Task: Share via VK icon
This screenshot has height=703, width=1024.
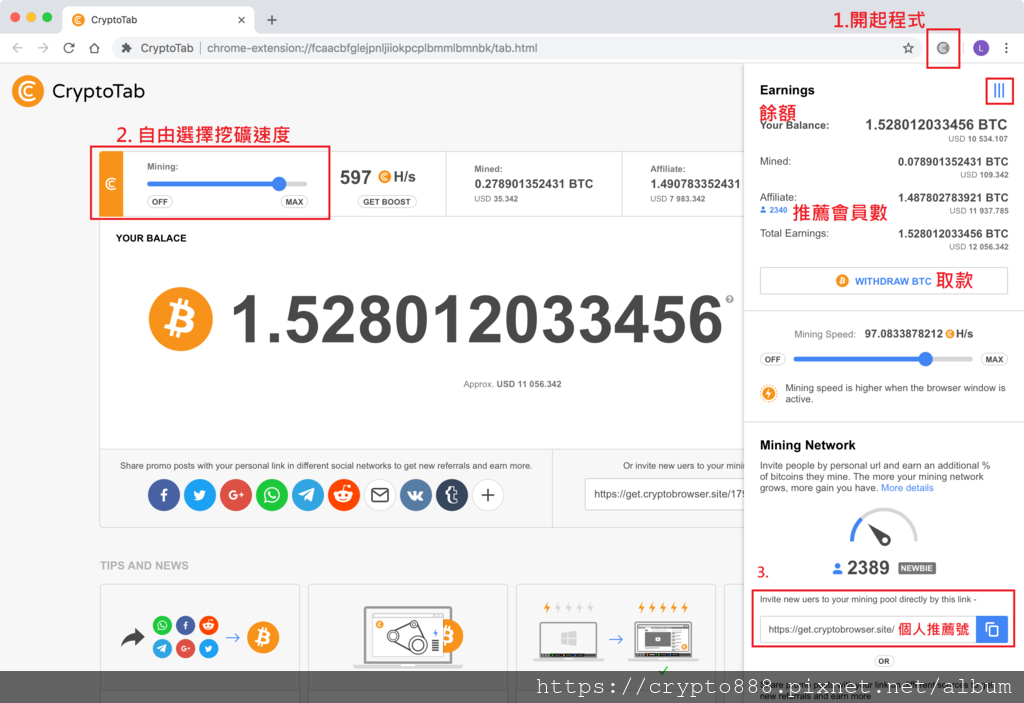Action: click(415, 495)
